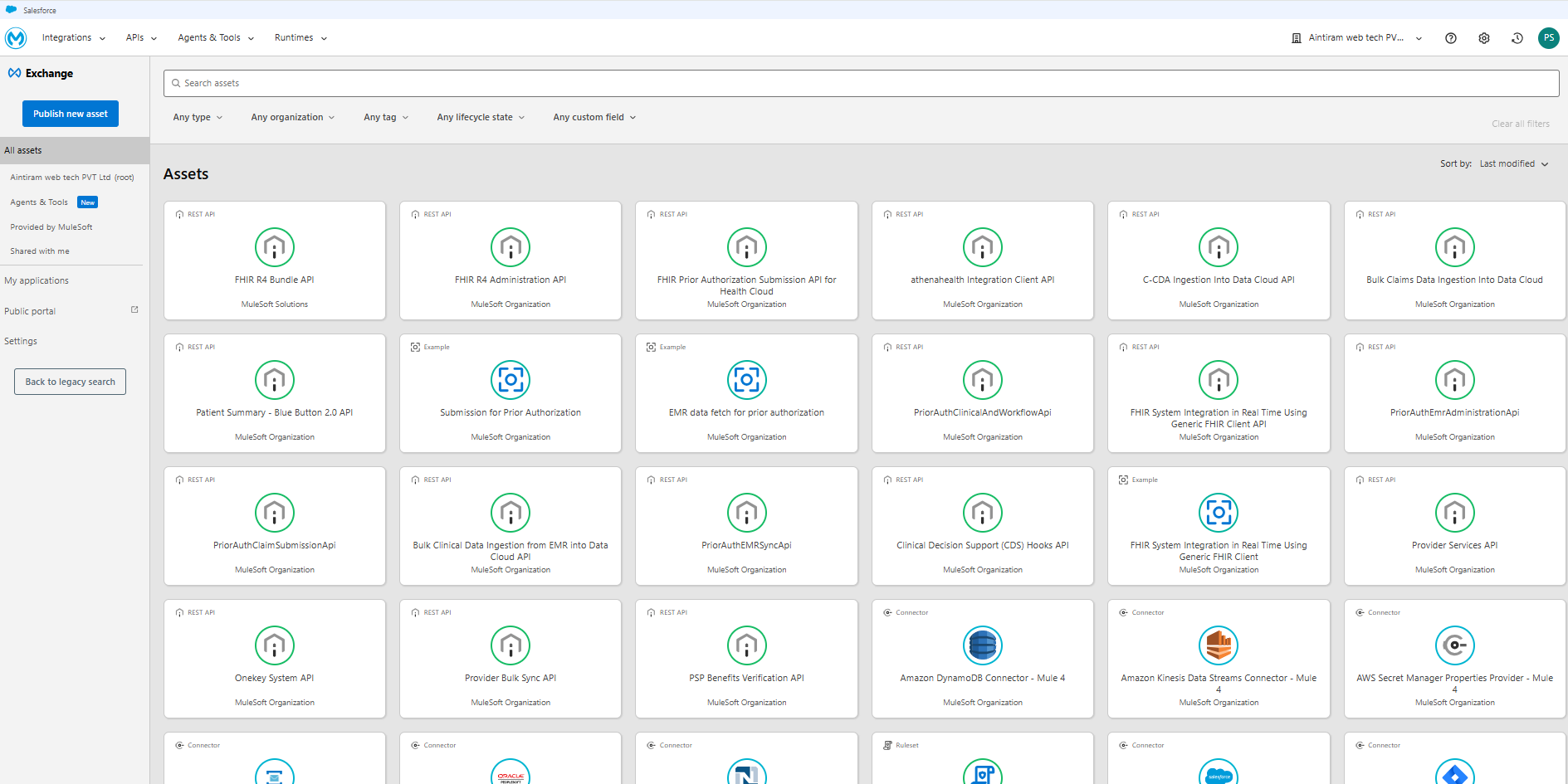
Task: Click the Amazon Kinesis Data Streams icon
Action: [x=1218, y=645]
